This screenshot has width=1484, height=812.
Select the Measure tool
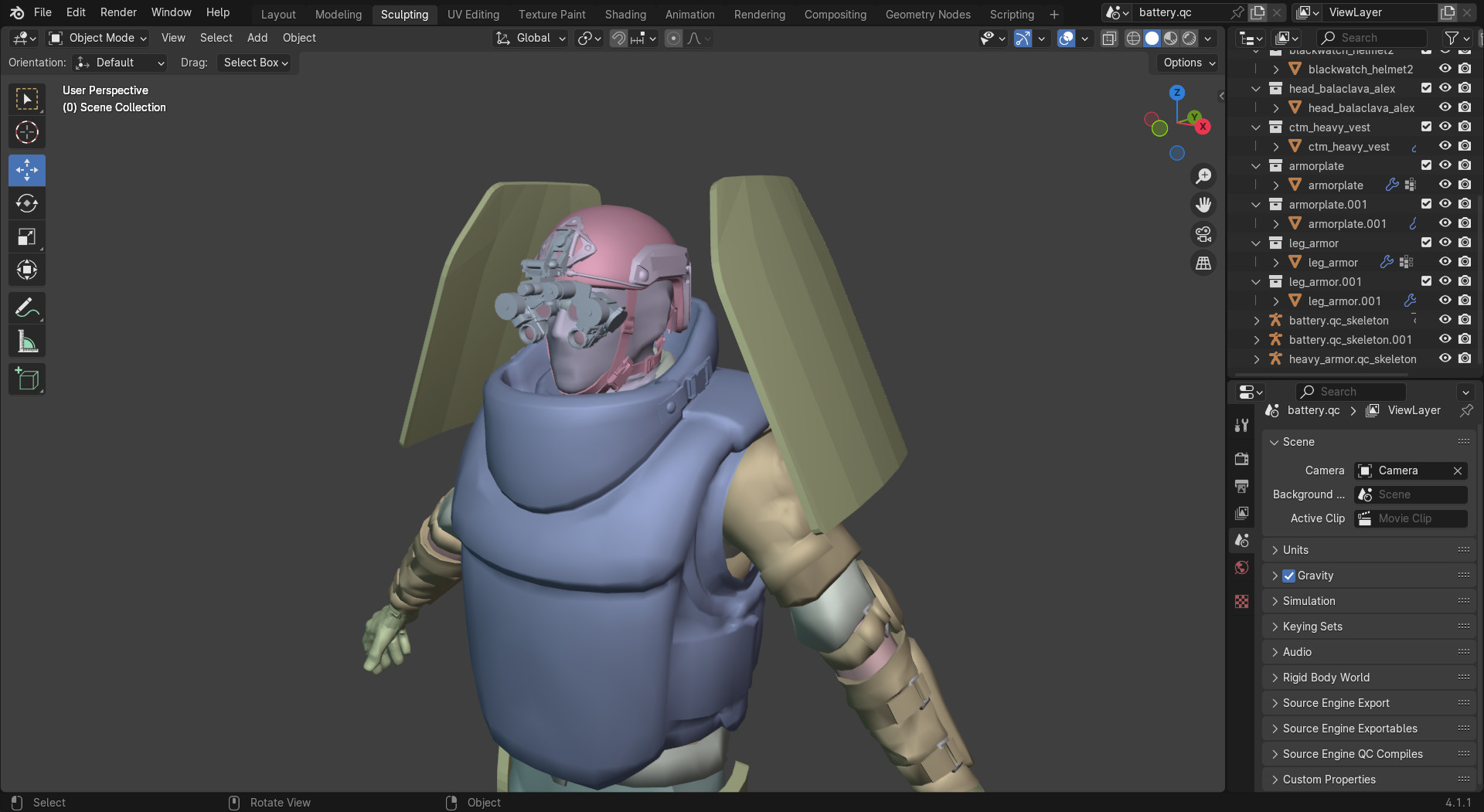pyautogui.click(x=26, y=340)
